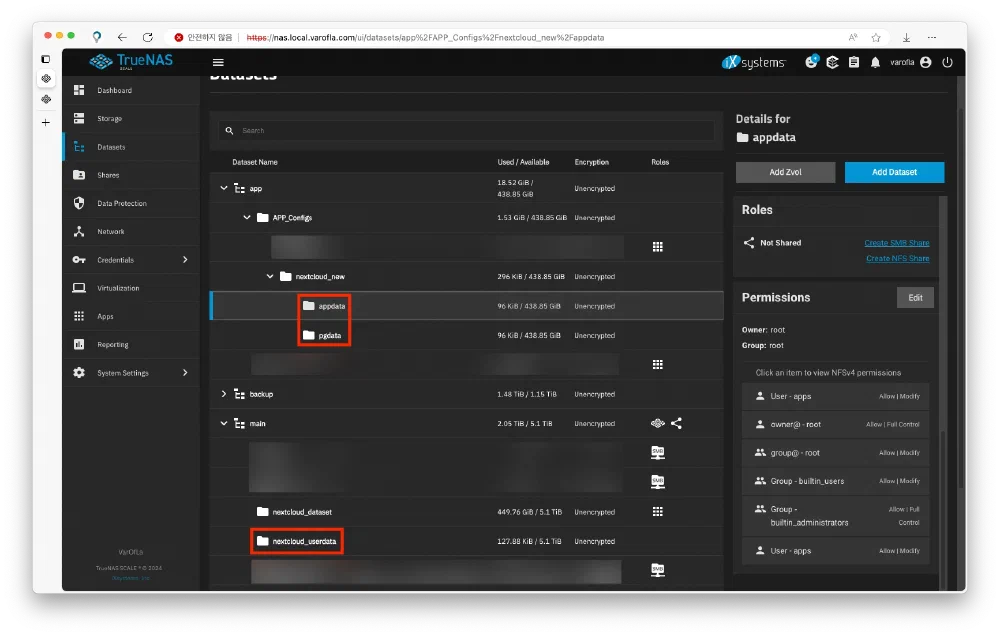Open the Create SMB Share link

tap(897, 242)
